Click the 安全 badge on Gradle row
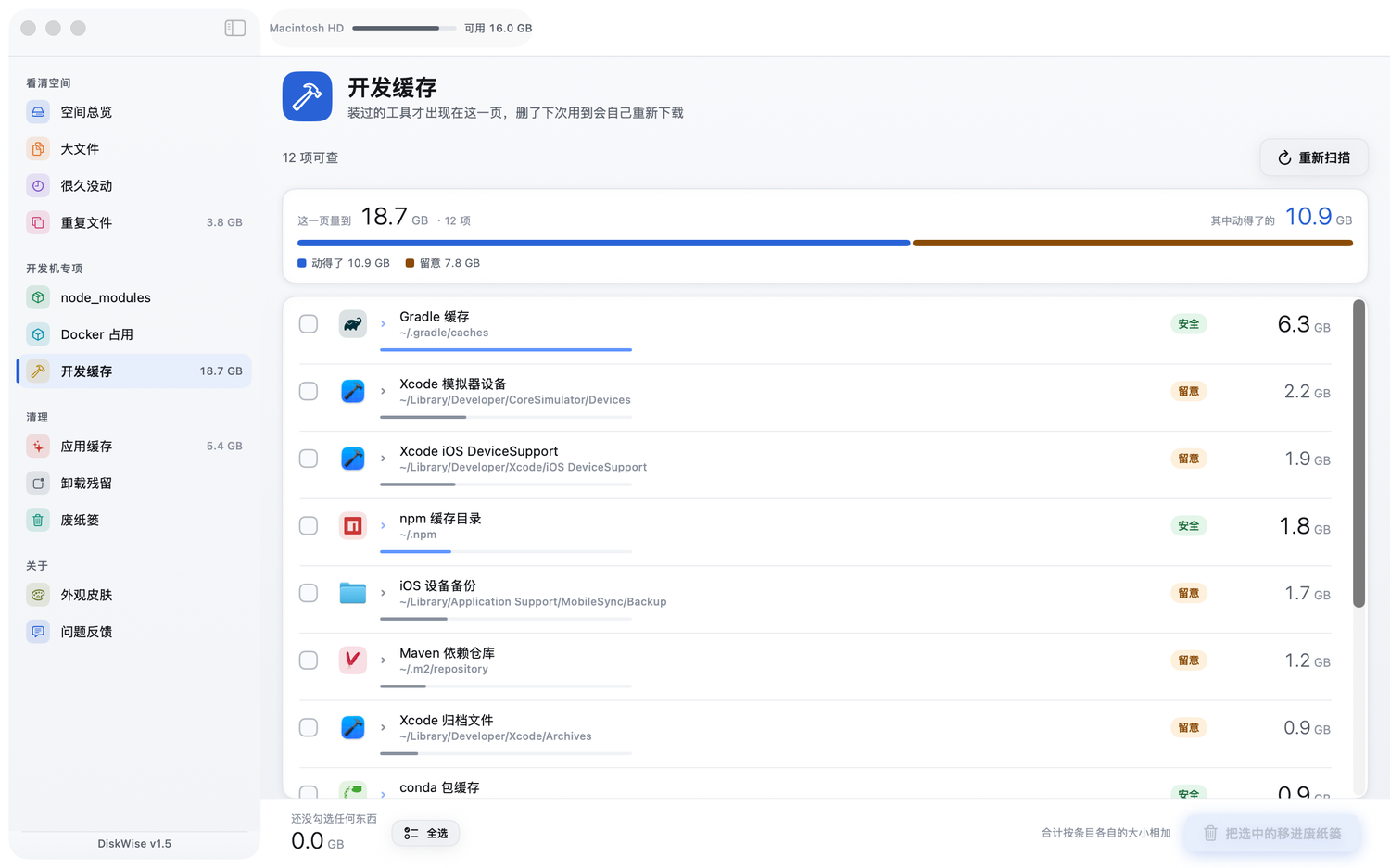Screen dimensions: 1390x868 tap(1189, 324)
